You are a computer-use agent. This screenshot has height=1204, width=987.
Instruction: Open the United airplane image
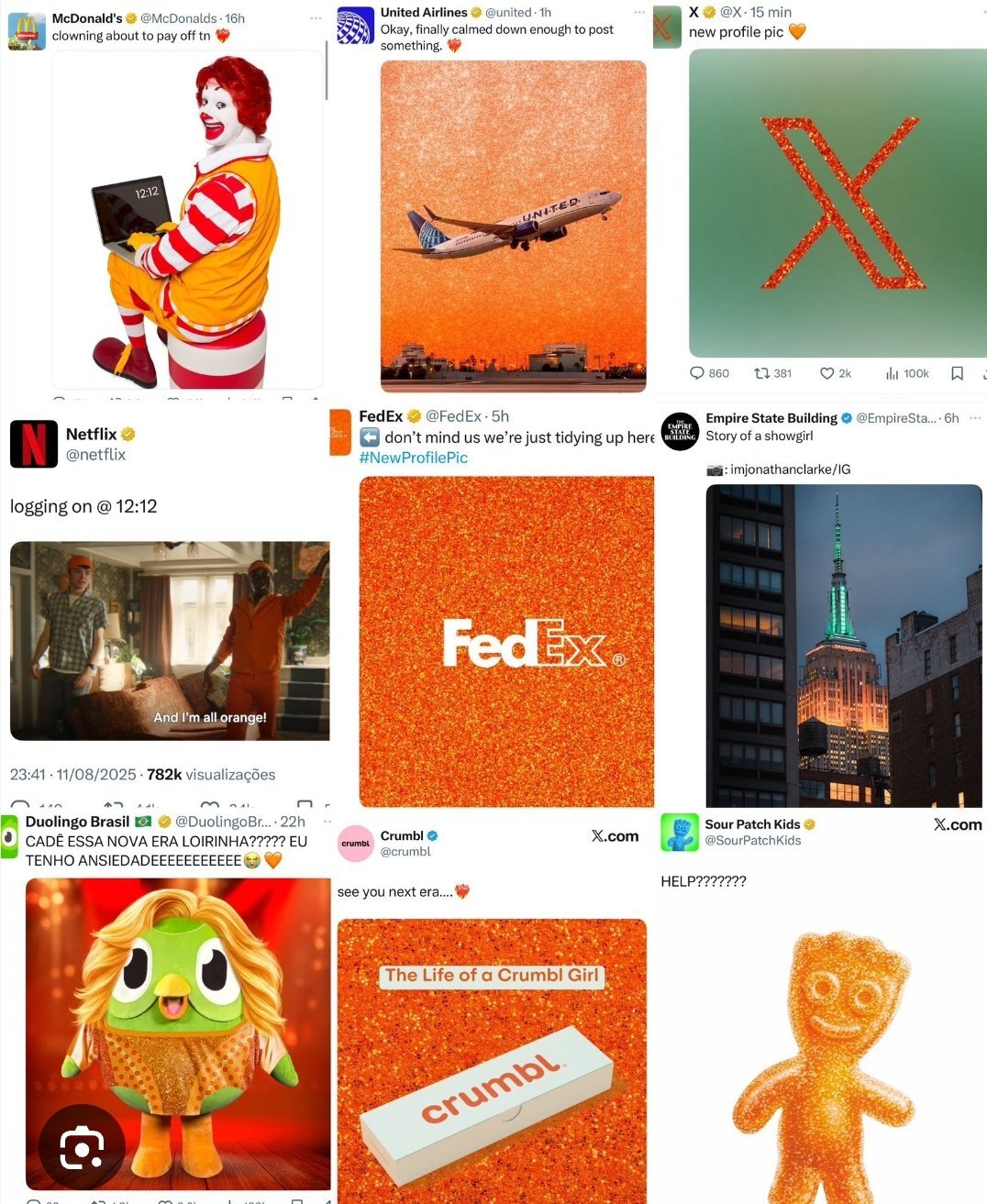514,226
